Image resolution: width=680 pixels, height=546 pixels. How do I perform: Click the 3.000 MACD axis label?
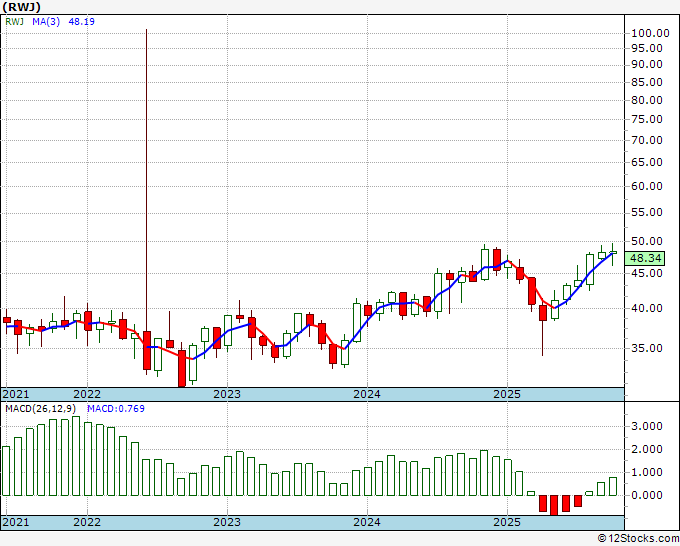[x=647, y=426]
